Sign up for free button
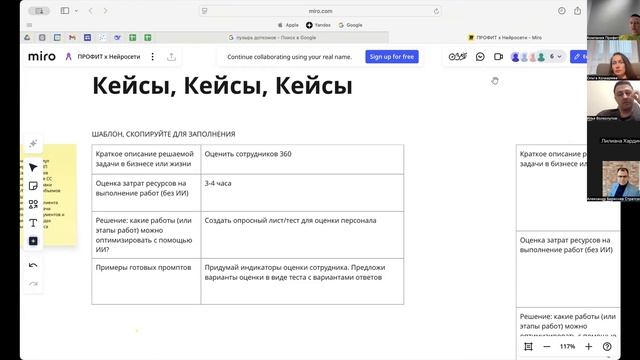640x360 pixels. click(x=392, y=57)
